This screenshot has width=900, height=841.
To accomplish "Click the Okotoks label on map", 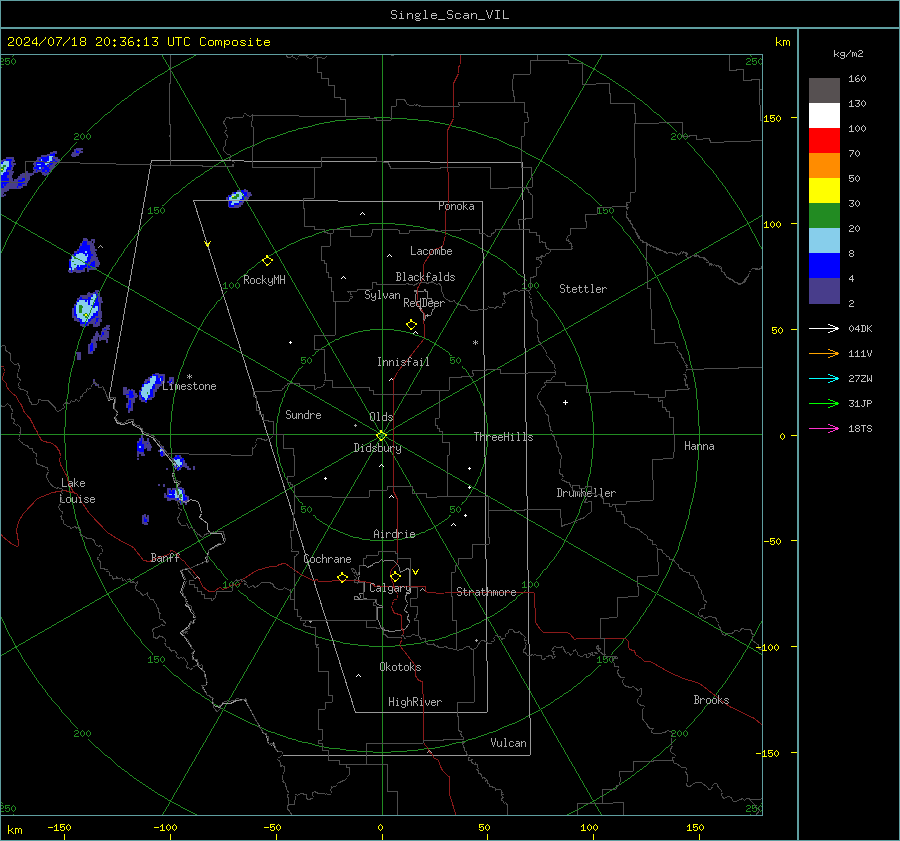I will [400, 667].
